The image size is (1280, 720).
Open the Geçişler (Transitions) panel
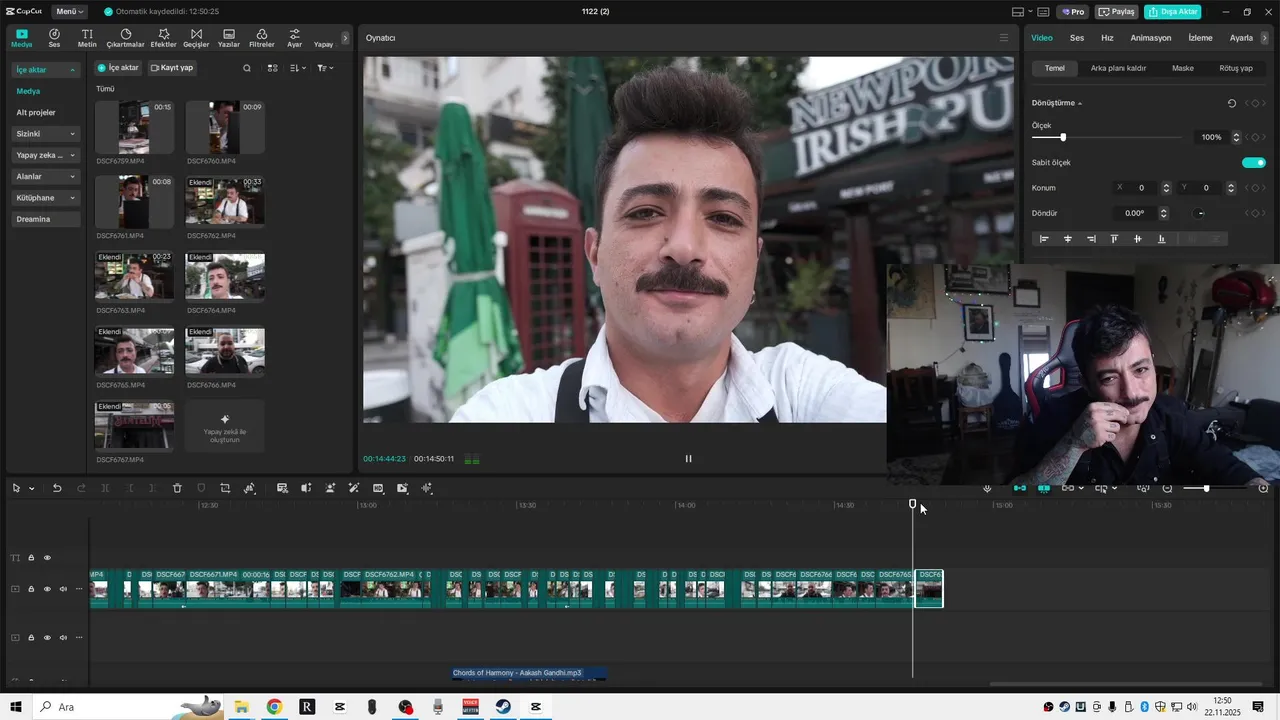pyautogui.click(x=196, y=38)
